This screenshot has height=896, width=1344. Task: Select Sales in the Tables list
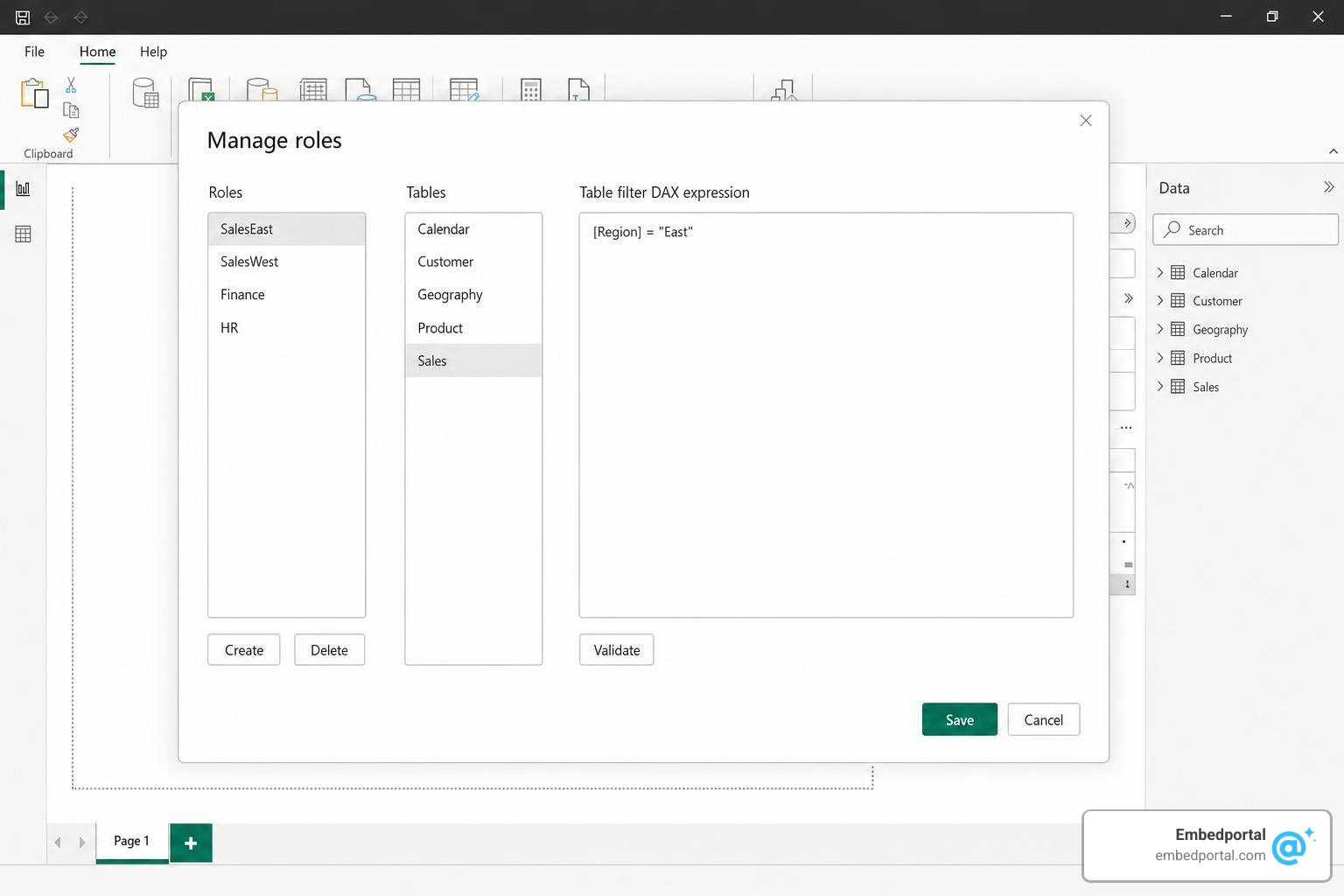tap(473, 360)
